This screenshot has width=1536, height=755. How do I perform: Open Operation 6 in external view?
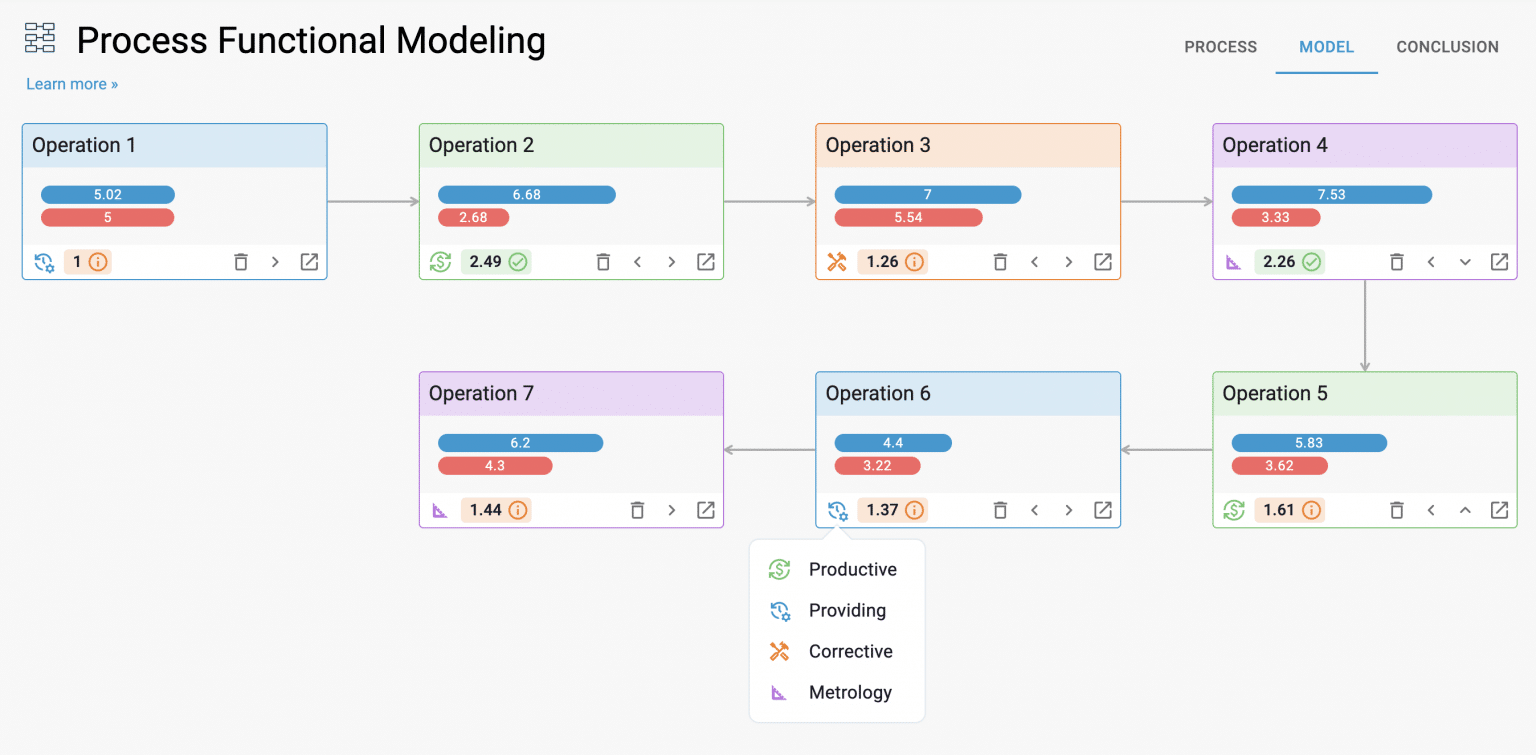pos(1102,509)
